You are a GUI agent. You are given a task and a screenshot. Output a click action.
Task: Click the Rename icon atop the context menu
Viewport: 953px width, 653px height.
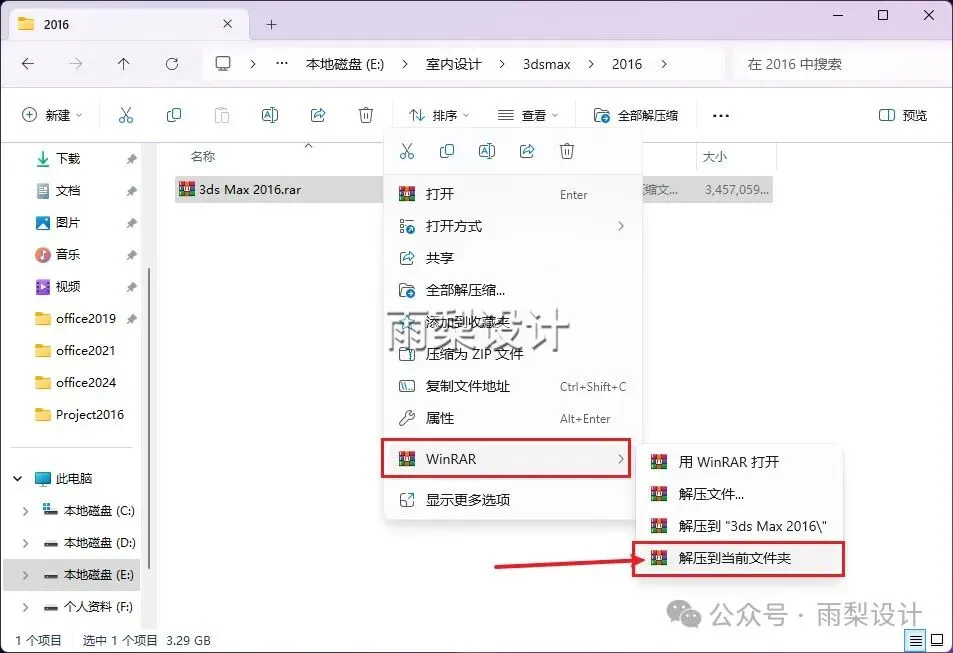(x=487, y=151)
